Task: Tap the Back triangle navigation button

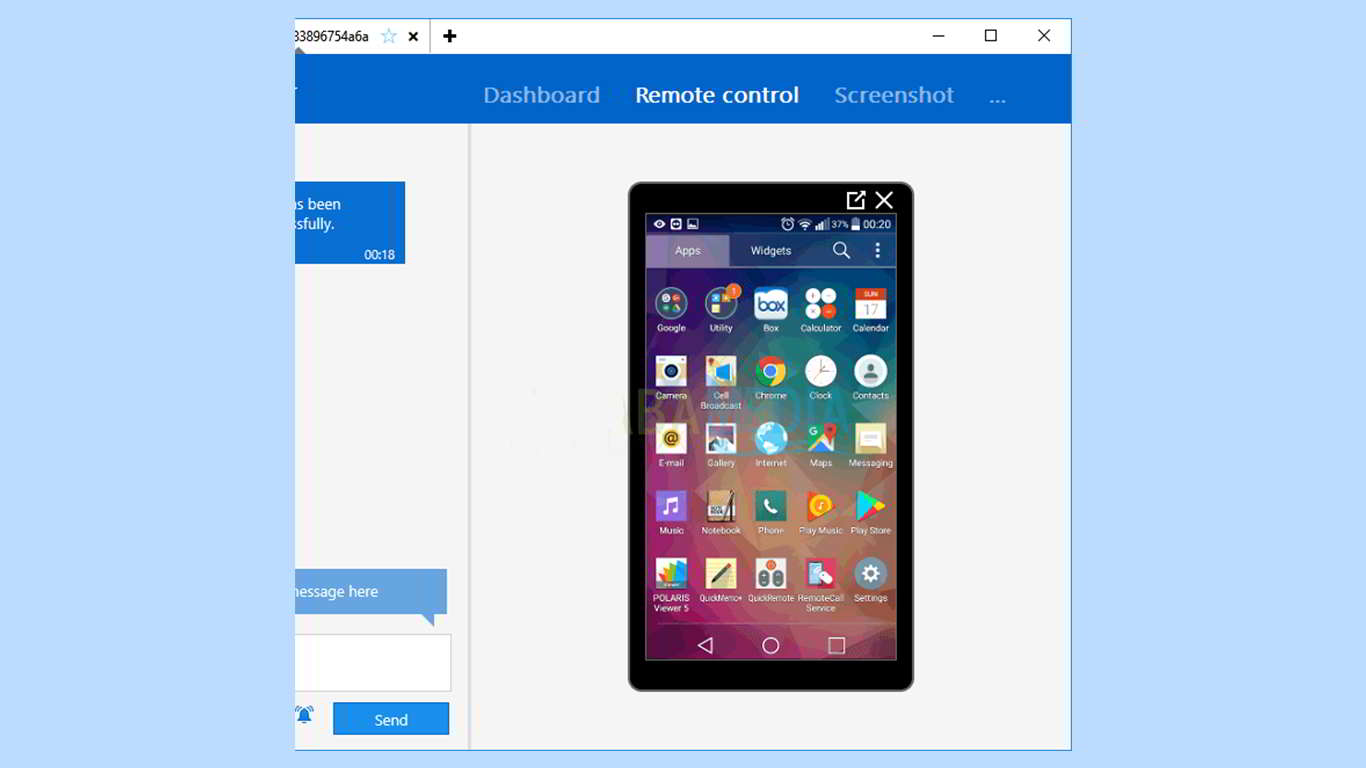Action: coord(705,647)
